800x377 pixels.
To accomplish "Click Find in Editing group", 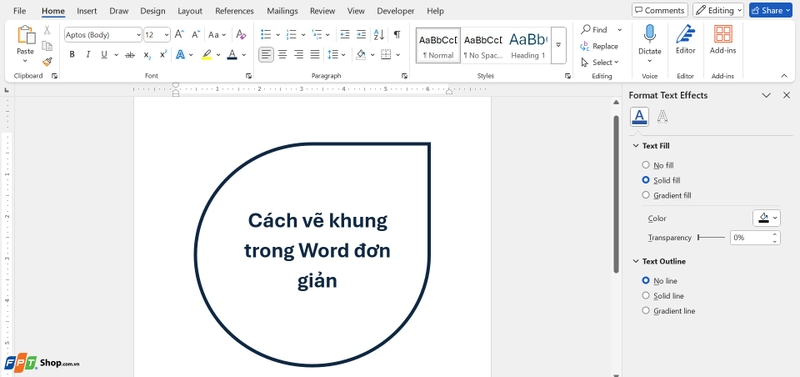I will tap(594, 30).
